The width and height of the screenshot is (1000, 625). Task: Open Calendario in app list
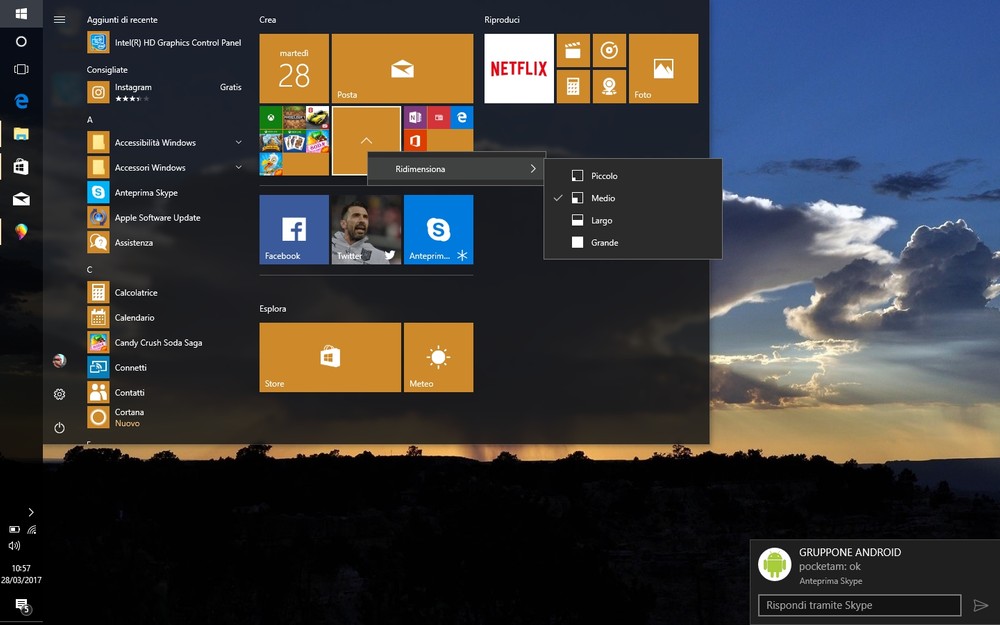pos(165,317)
